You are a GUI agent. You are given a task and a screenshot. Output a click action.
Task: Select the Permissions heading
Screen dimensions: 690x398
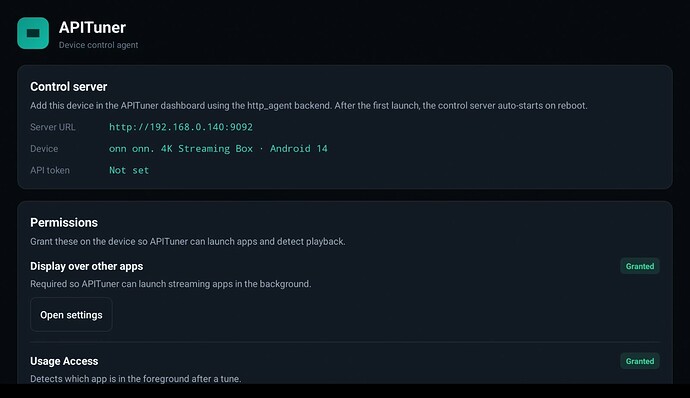coord(64,222)
